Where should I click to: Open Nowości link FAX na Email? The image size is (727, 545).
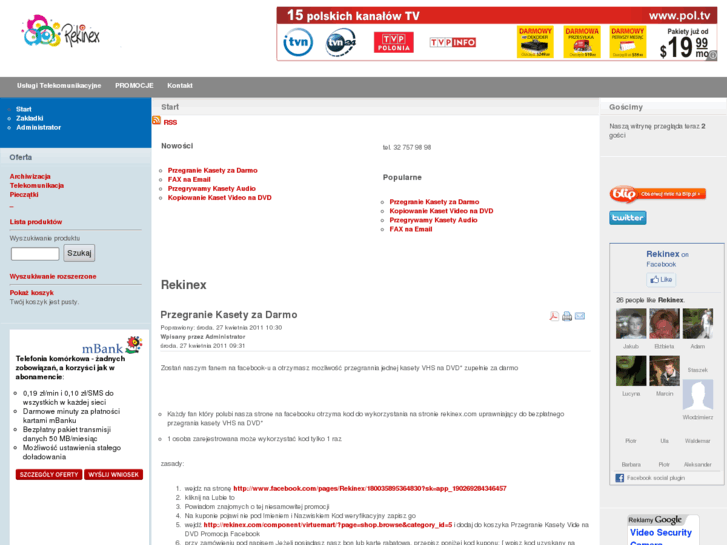[189, 180]
